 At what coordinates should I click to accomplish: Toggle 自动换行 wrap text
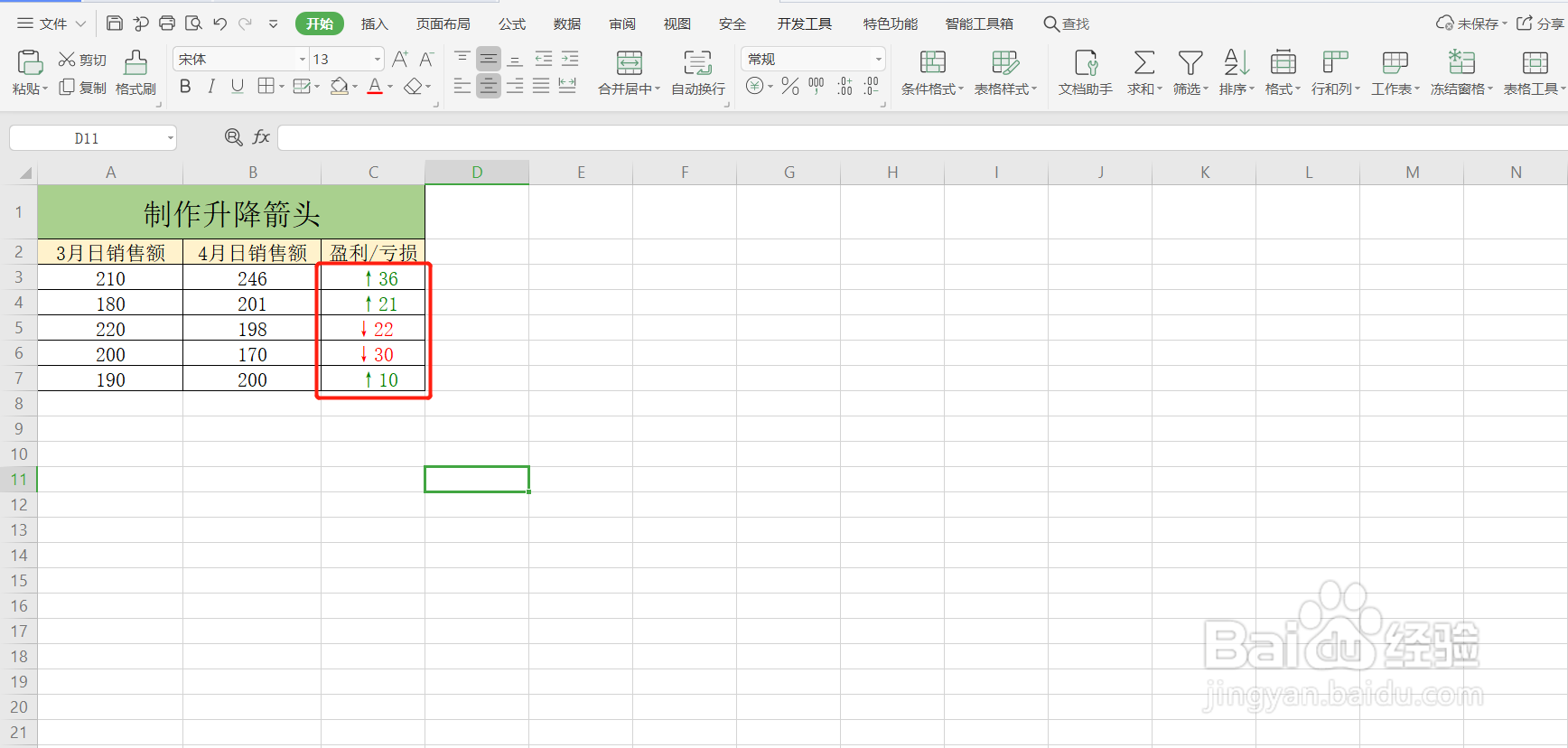coord(697,72)
